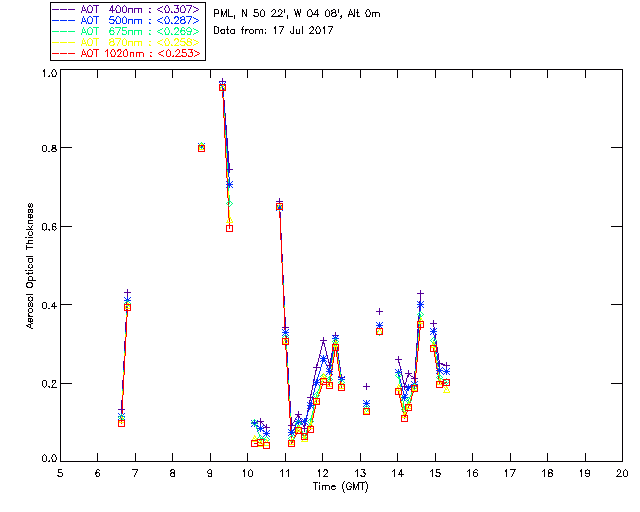Click the isolated data marker just after hour 13

pos(367,386)
